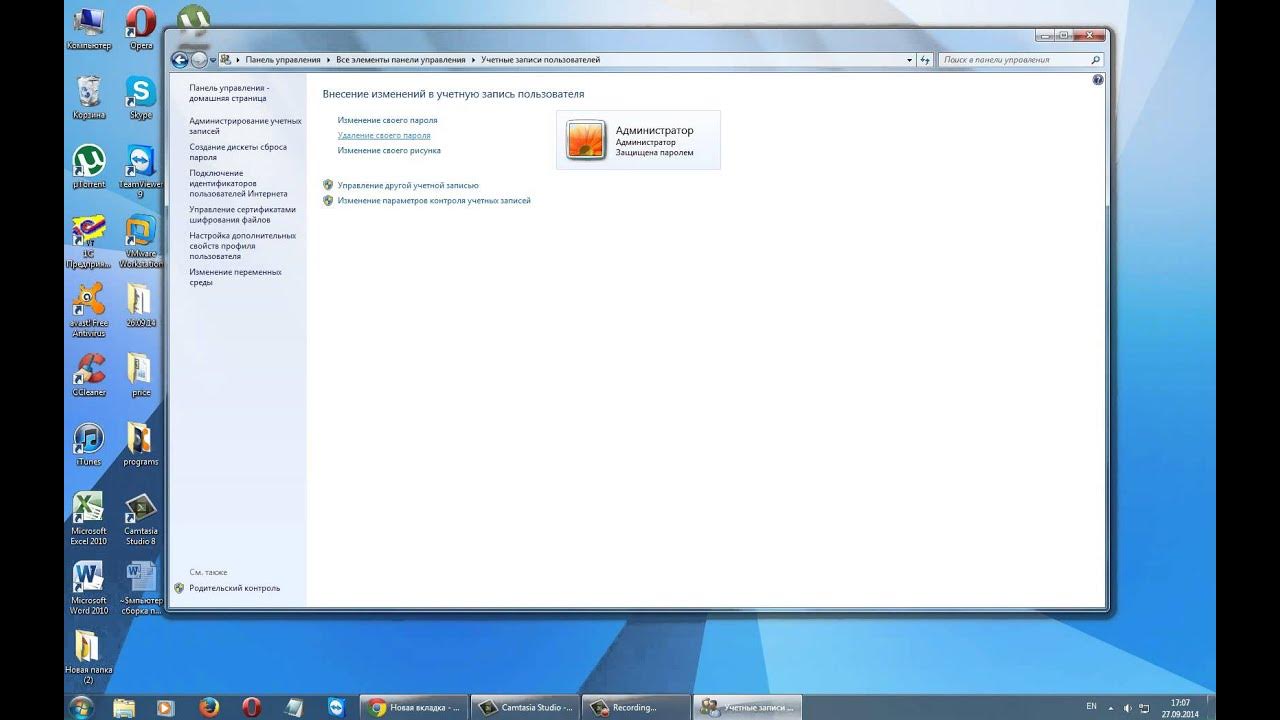Click Все элементы панели управления breadcrumb
Image resolution: width=1280 pixels, height=720 pixels.
400,60
